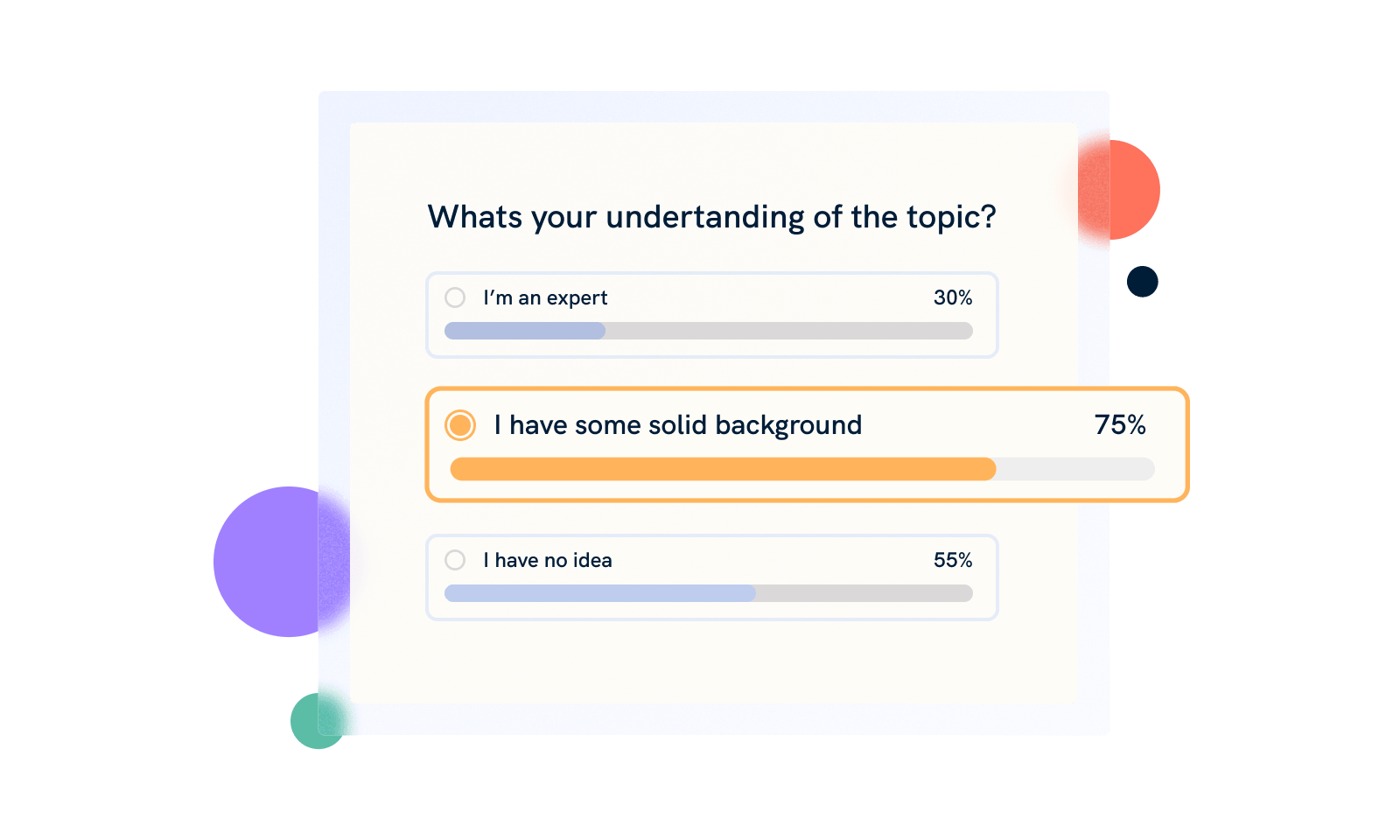Screen dimensions: 1400x840
Task: Click the gray unfilled part of the 55% bar
Action: click(864, 593)
